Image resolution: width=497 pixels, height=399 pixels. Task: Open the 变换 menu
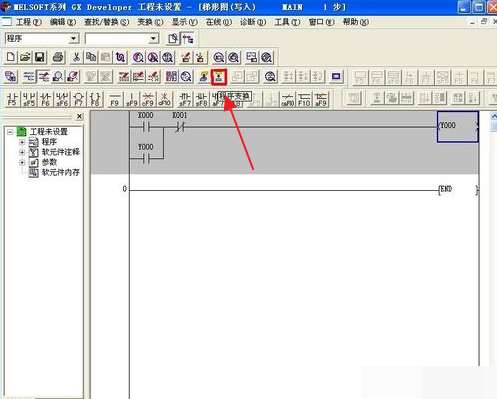click(x=151, y=22)
